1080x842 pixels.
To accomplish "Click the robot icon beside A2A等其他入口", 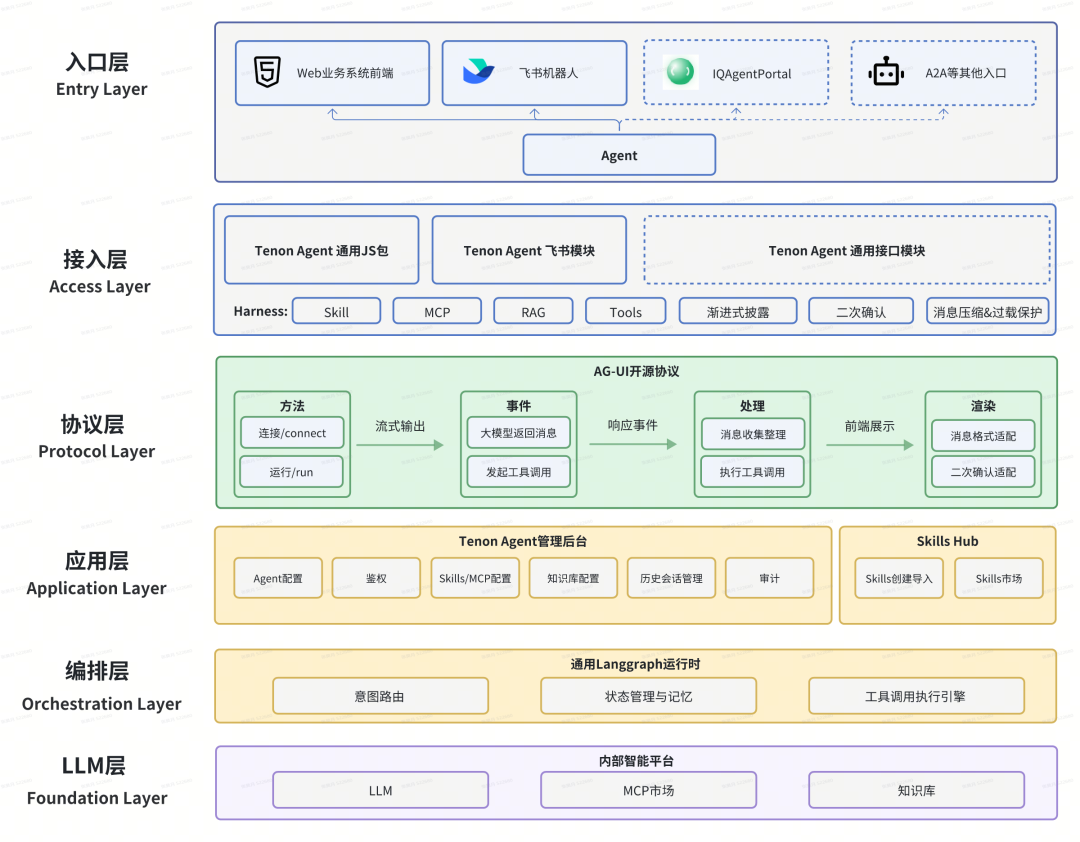I will pyautogui.click(x=886, y=71).
